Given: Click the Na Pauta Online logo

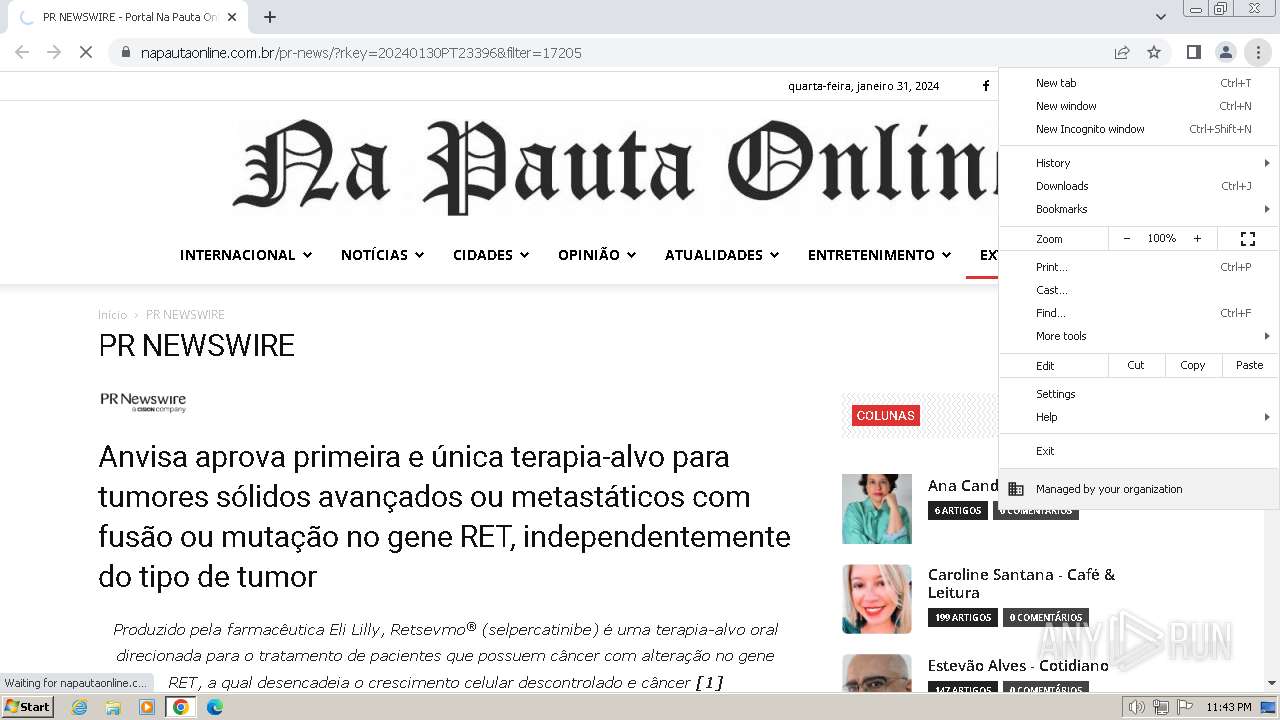Looking at the screenshot, I should pyautogui.click(x=615, y=167).
